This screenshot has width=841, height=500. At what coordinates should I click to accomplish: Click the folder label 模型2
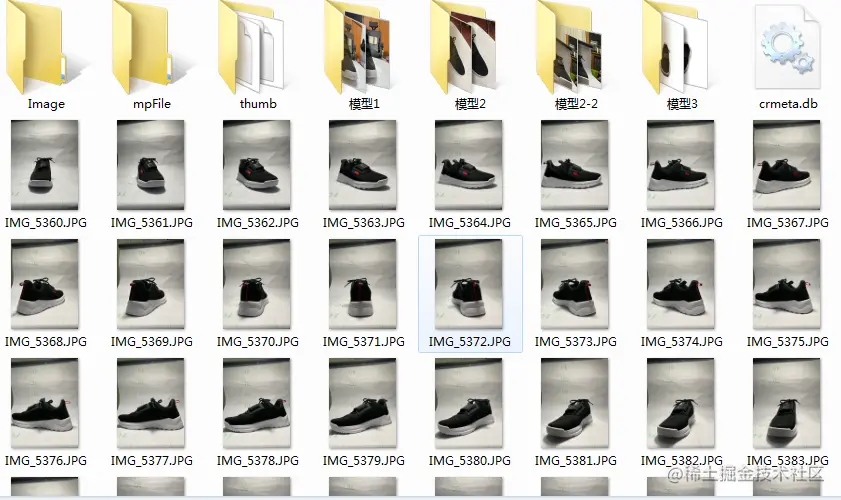(x=470, y=104)
